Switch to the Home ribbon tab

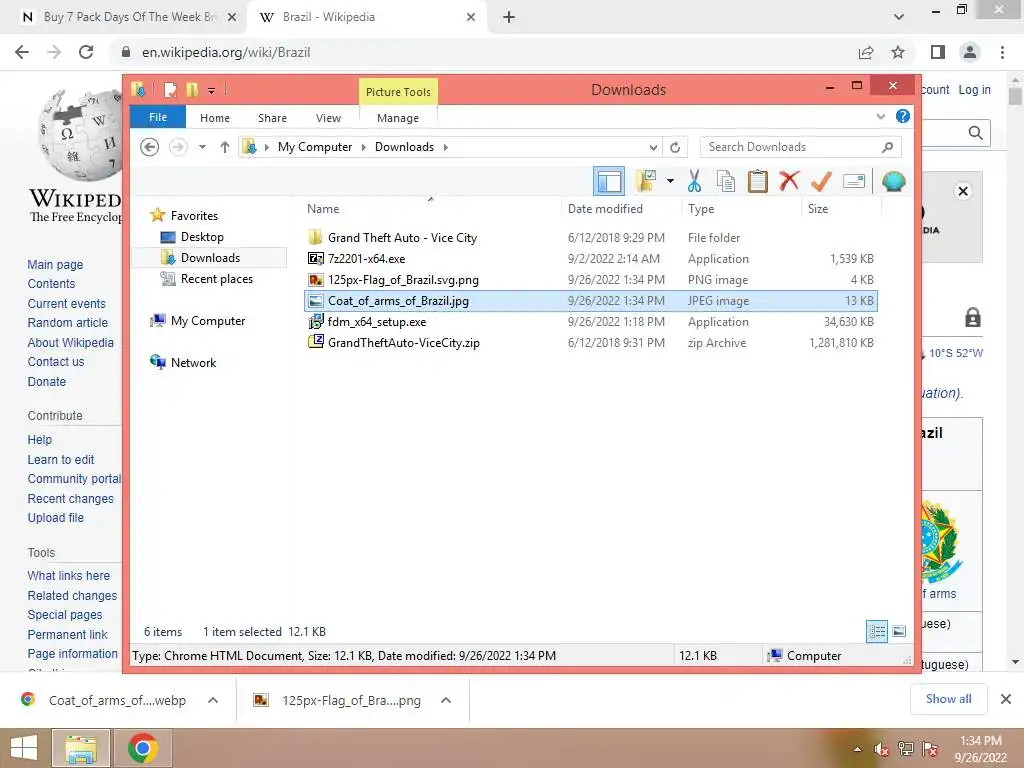pos(215,118)
